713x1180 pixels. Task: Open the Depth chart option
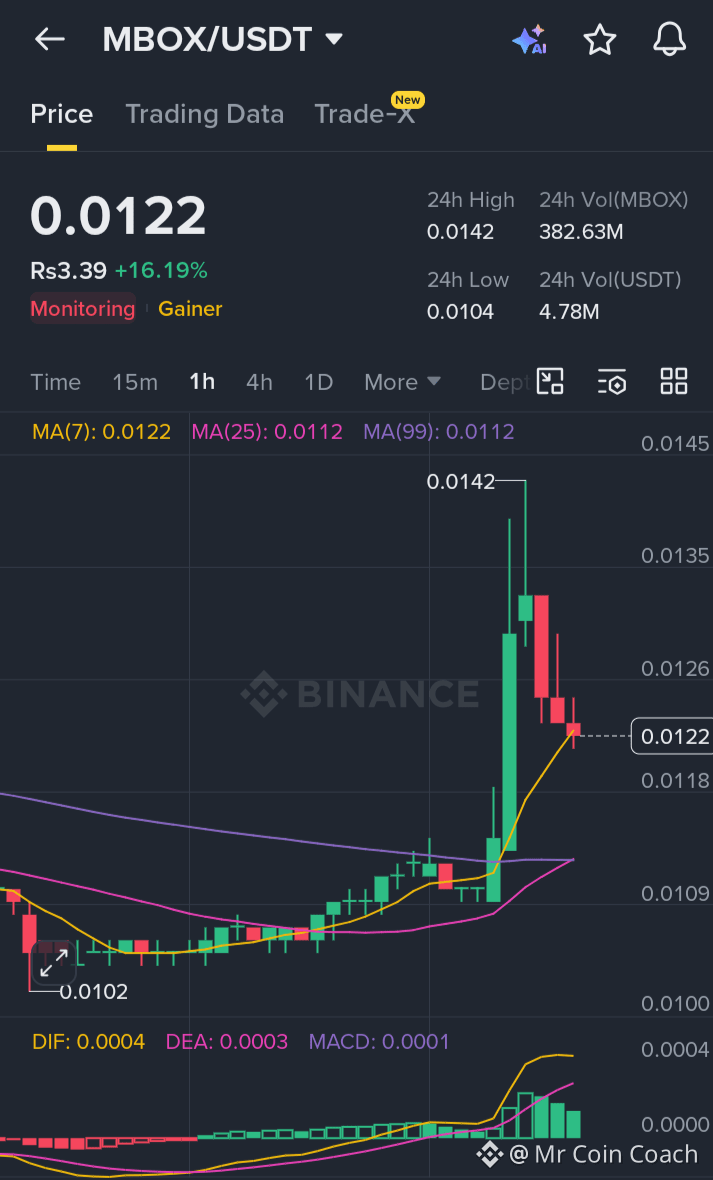[504, 382]
